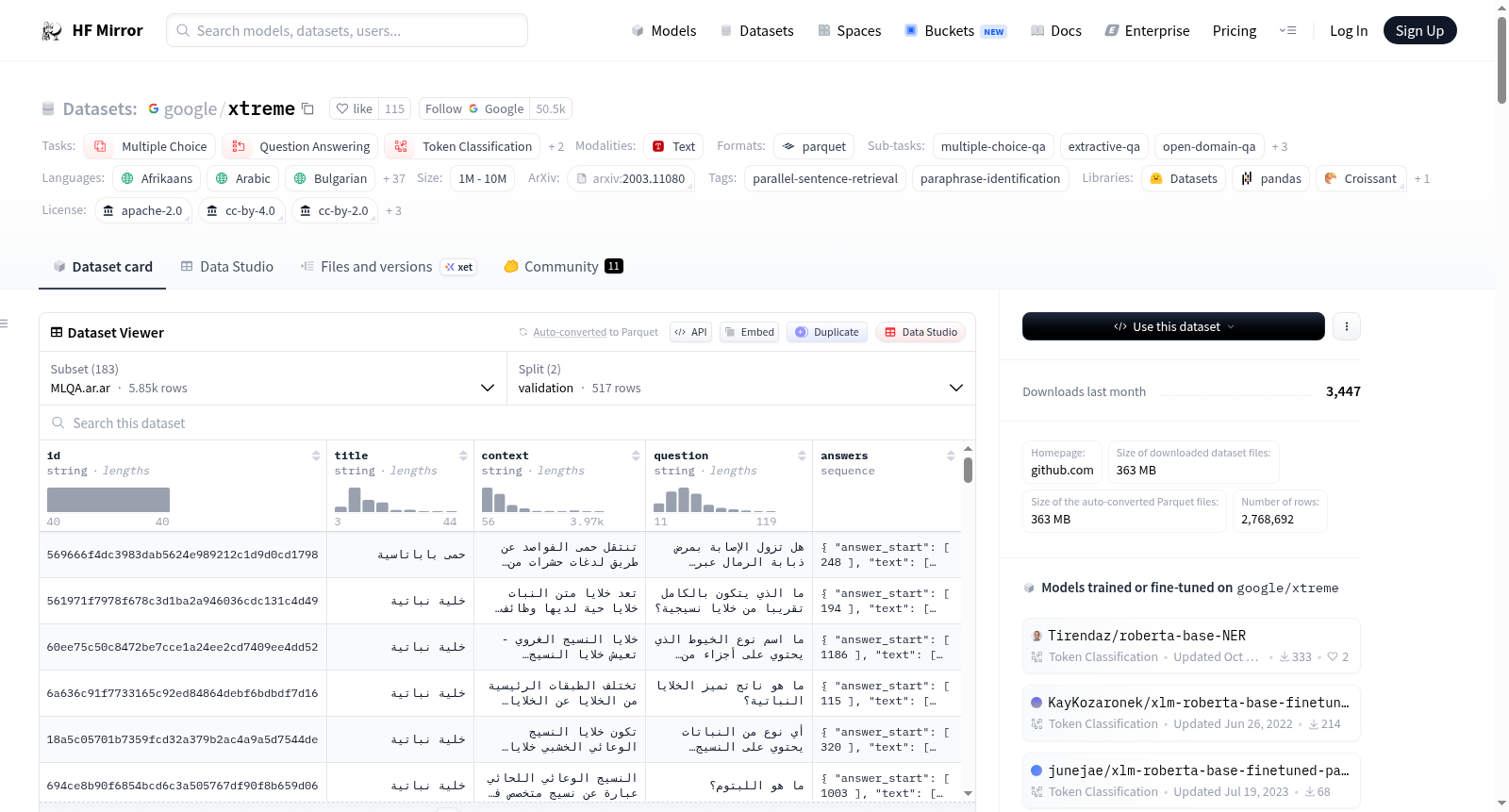
Task: Select the parquet format tag
Action: point(814,146)
